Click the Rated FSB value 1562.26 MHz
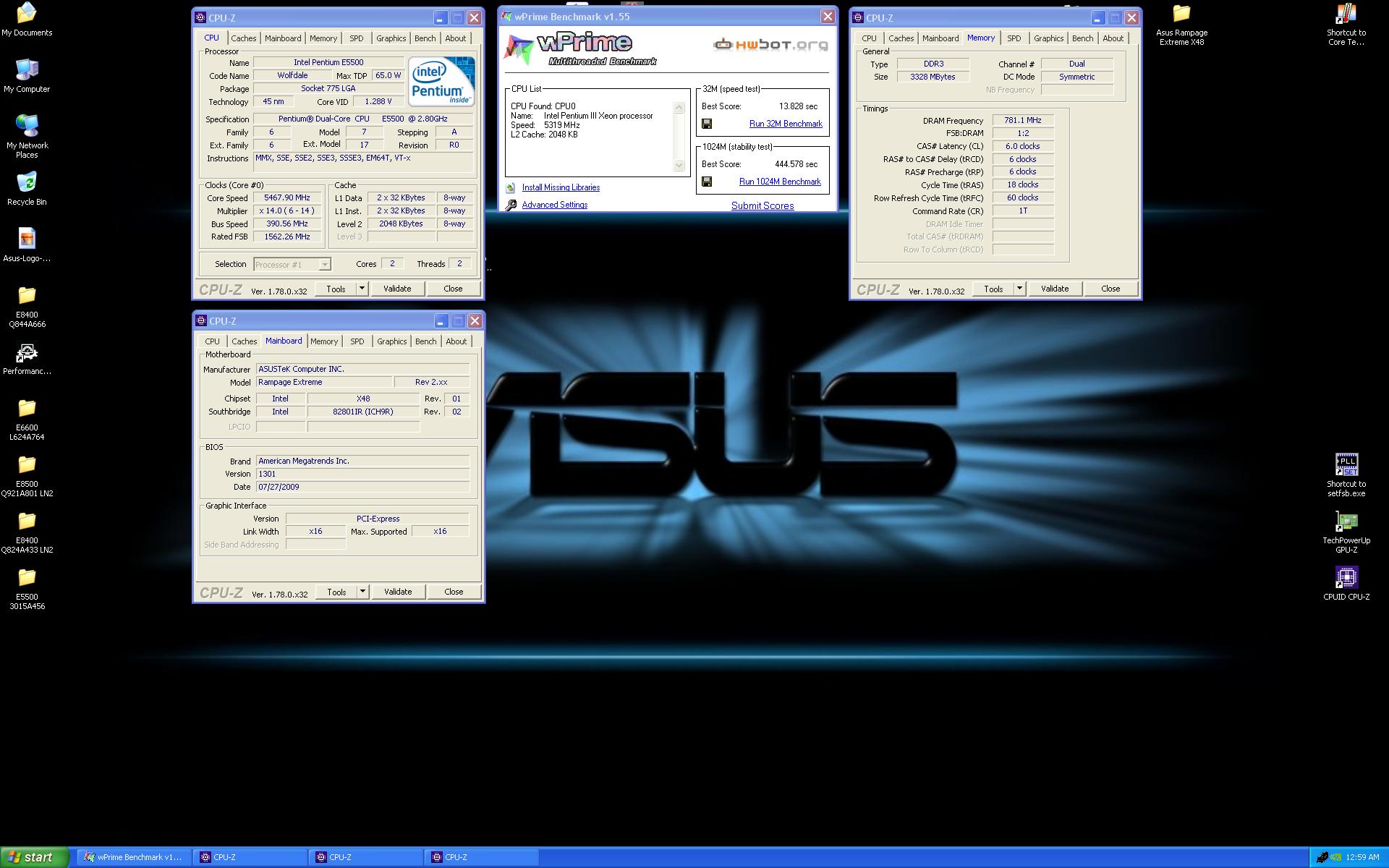Viewport: 1389px width, 868px height. [x=287, y=237]
